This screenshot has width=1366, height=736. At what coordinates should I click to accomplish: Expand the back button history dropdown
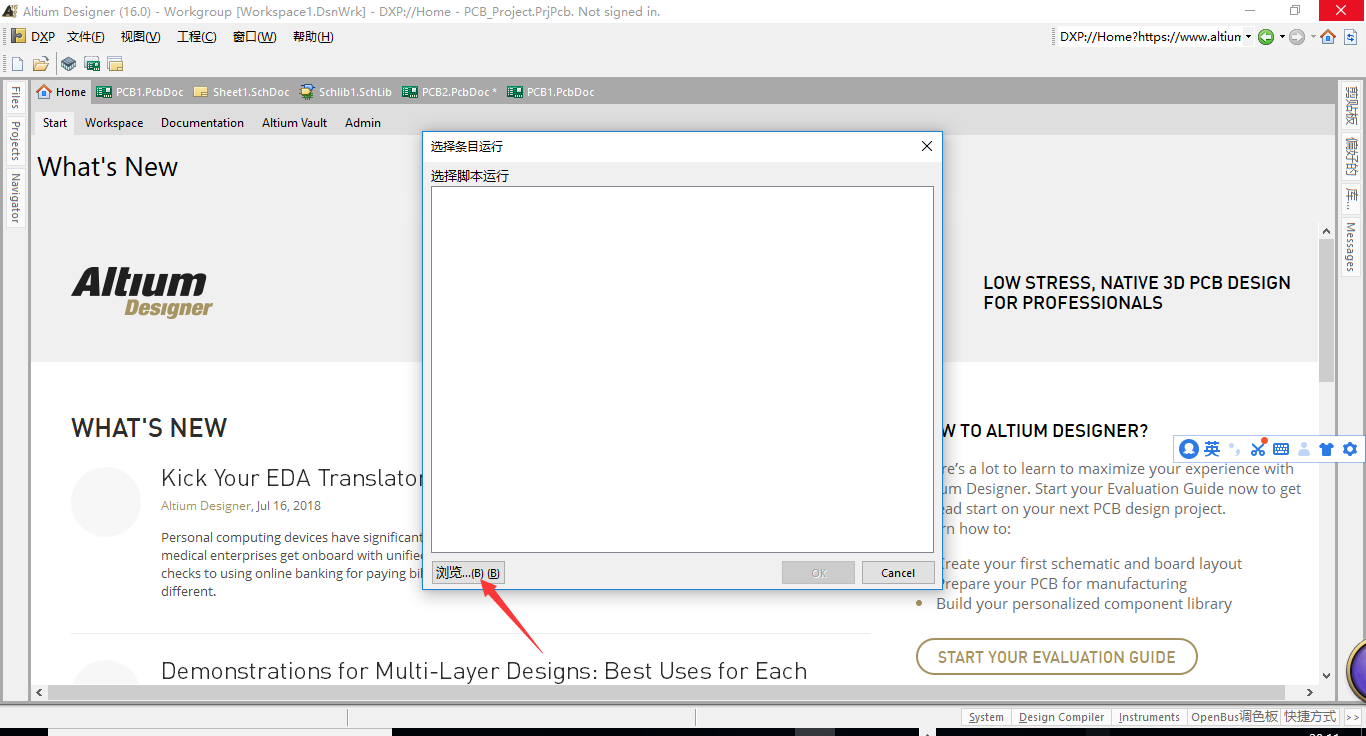coord(1282,37)
